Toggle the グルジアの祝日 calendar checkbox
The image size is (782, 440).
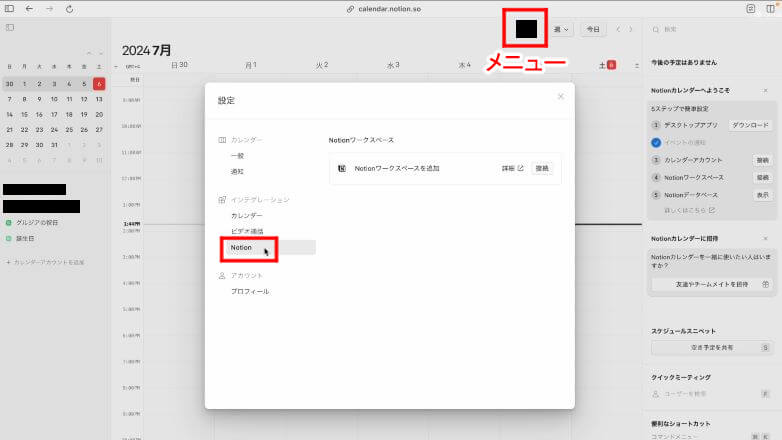coord(8,222)
